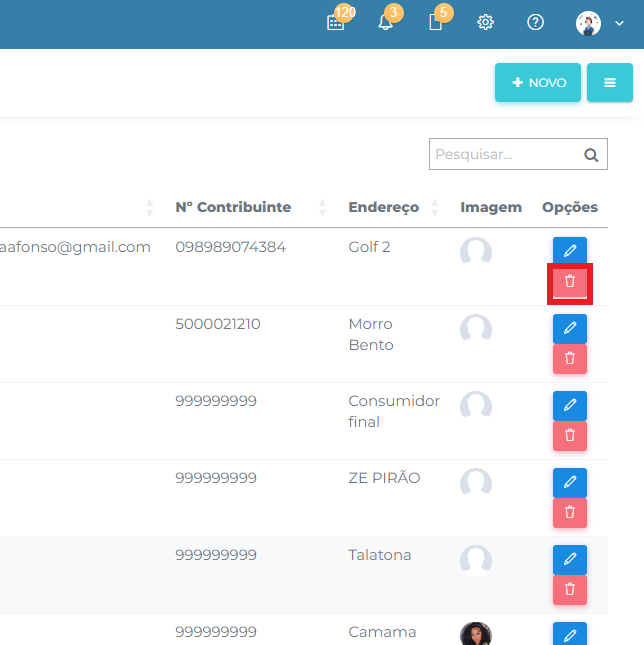Open the document icon with 5 badge
The image size is (644, 645).
[x=435, y=23]
